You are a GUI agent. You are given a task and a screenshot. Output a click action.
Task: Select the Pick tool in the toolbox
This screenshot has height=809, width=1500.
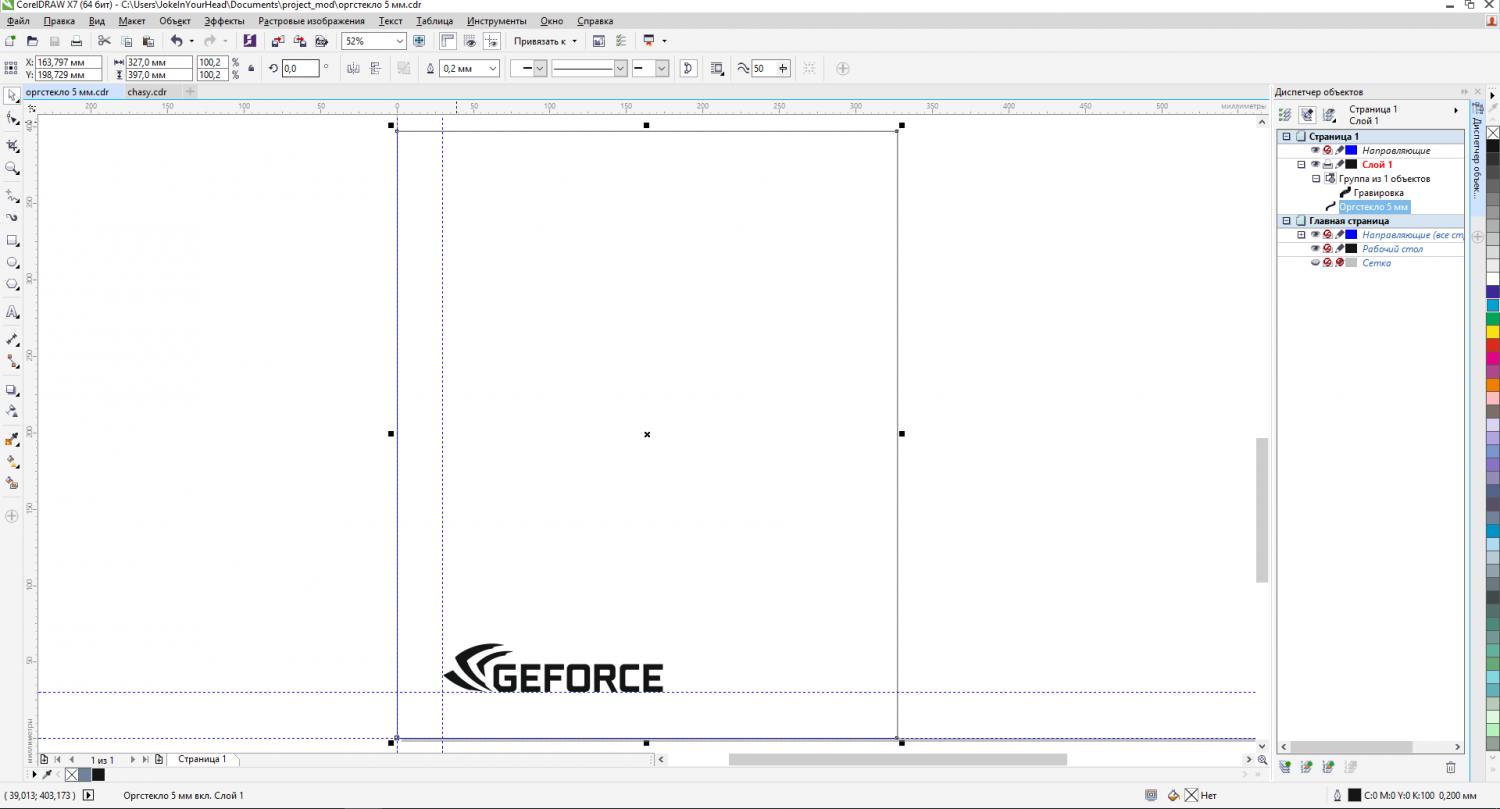pos(12,96)
